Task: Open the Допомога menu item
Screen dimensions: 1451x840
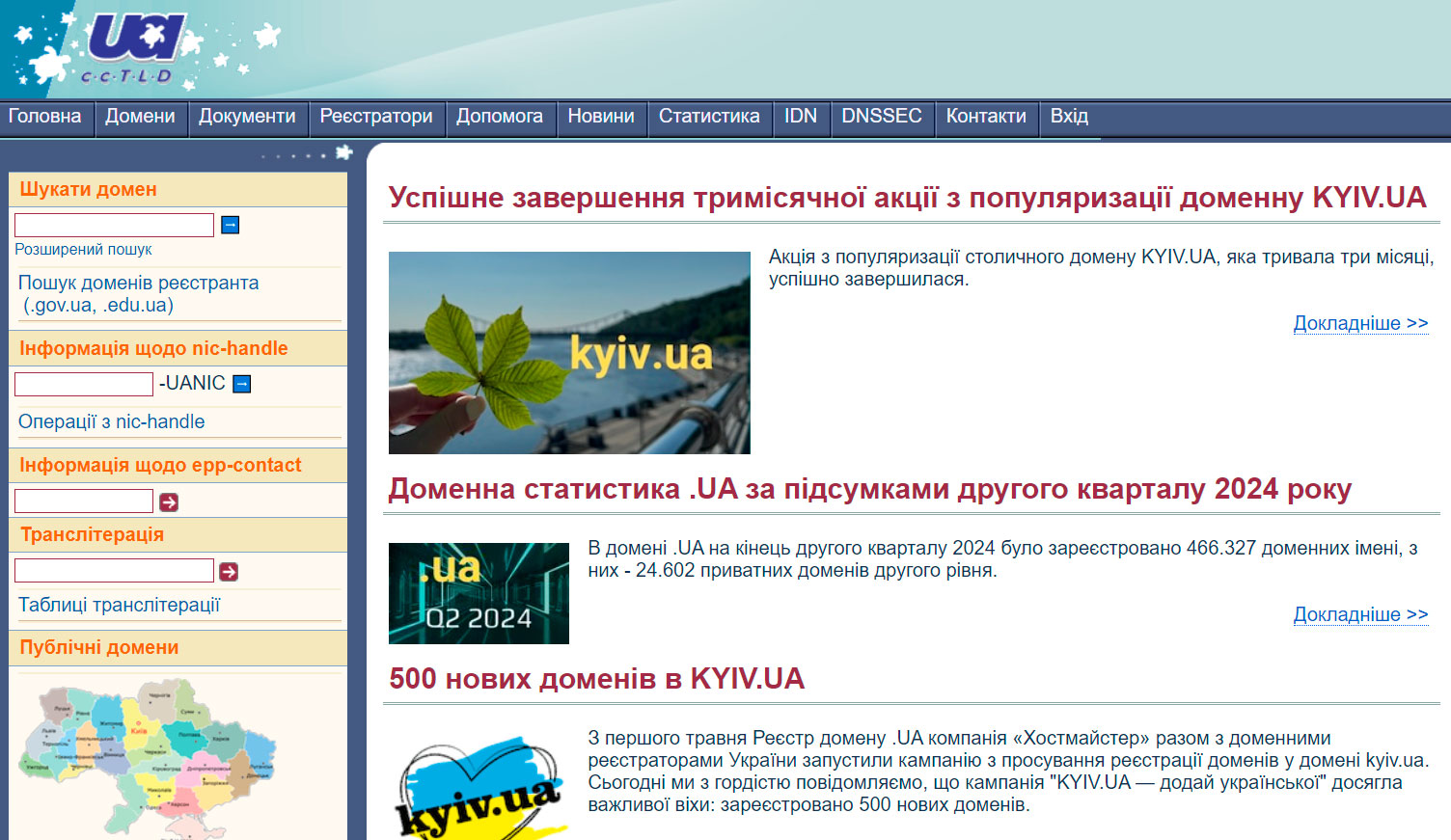Action: click(500, 117)
